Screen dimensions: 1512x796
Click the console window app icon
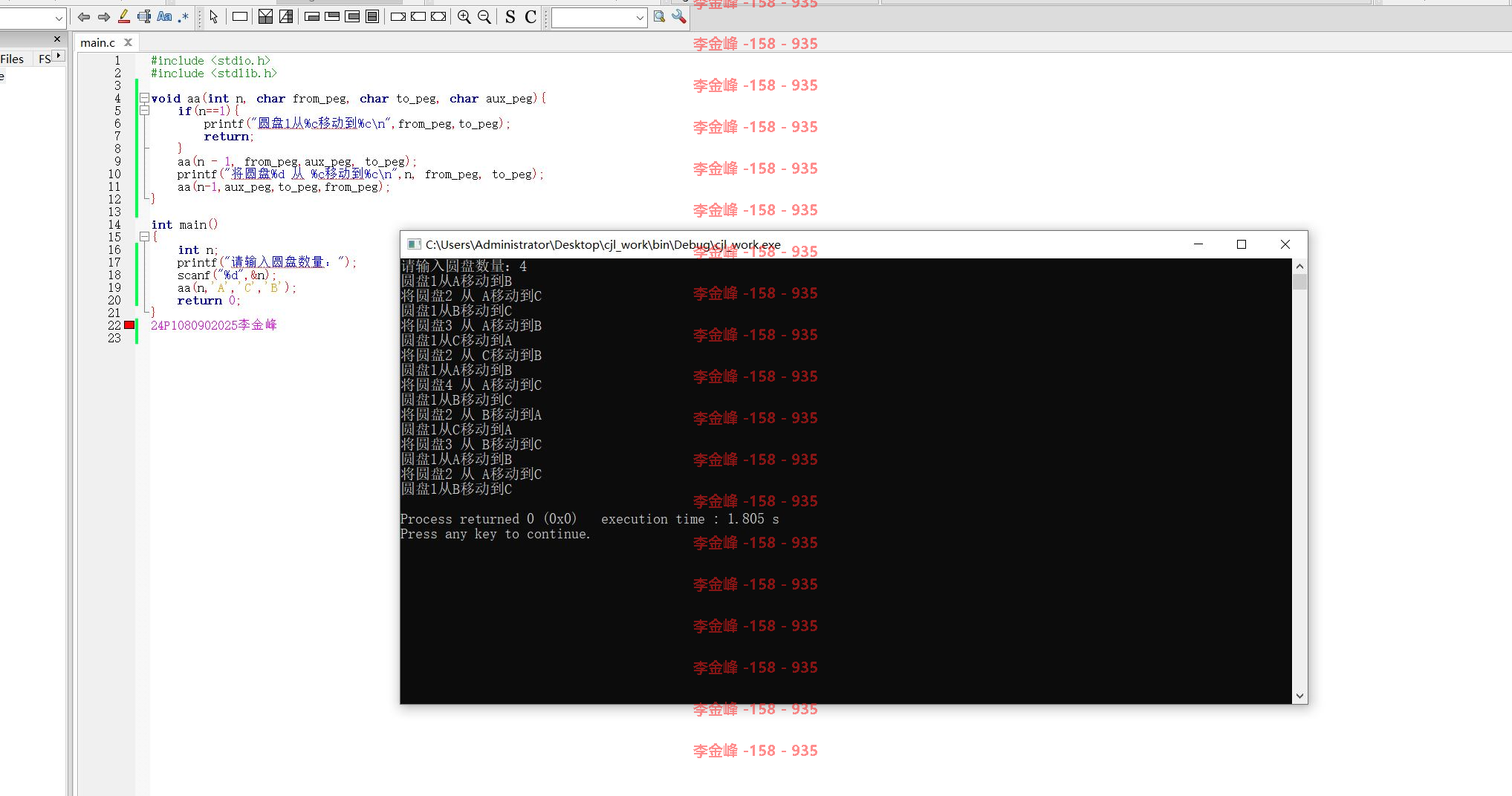(414, 244)
